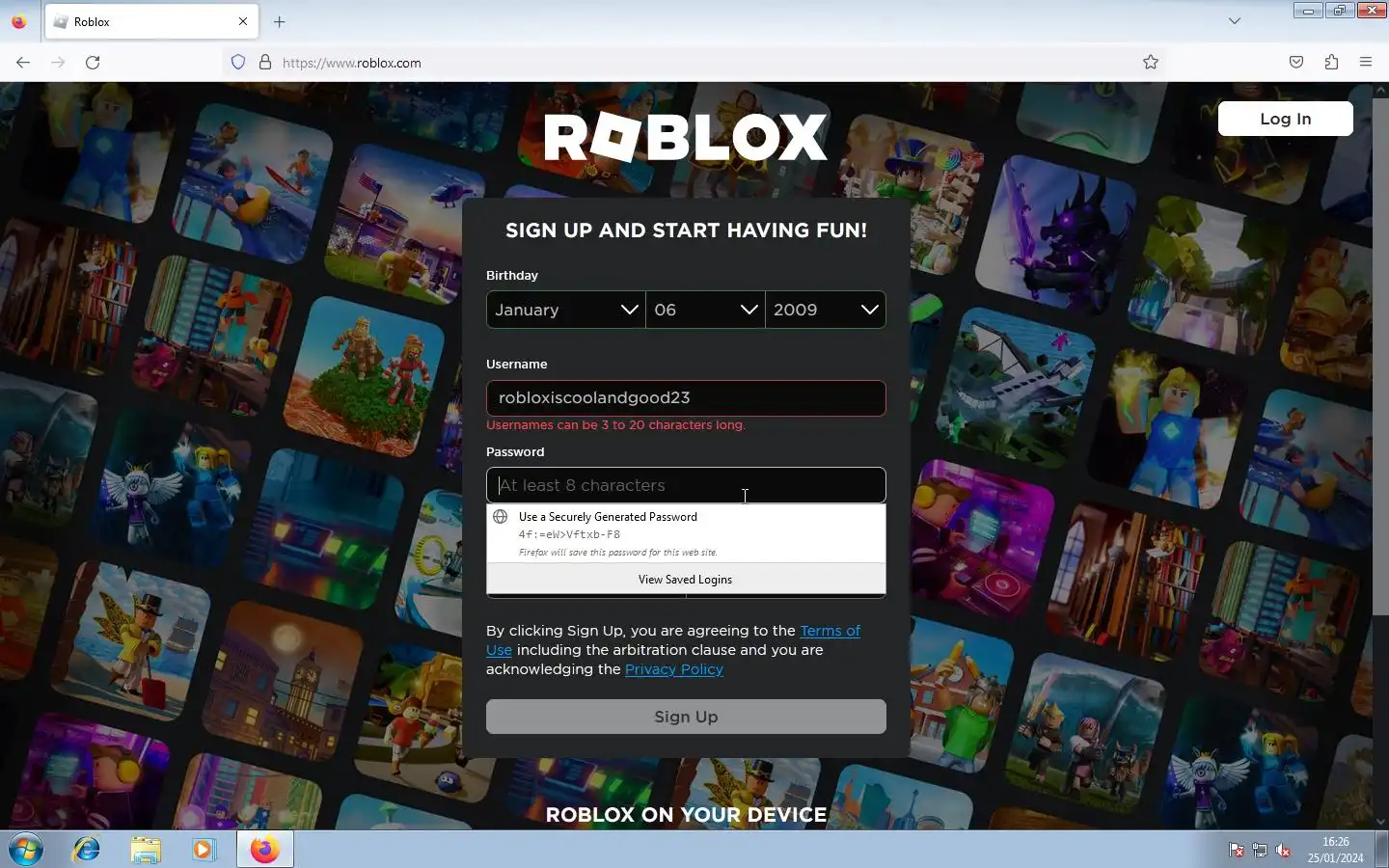1389x868 pixels.
Task: Go forward one page
Action: point(58,63)
